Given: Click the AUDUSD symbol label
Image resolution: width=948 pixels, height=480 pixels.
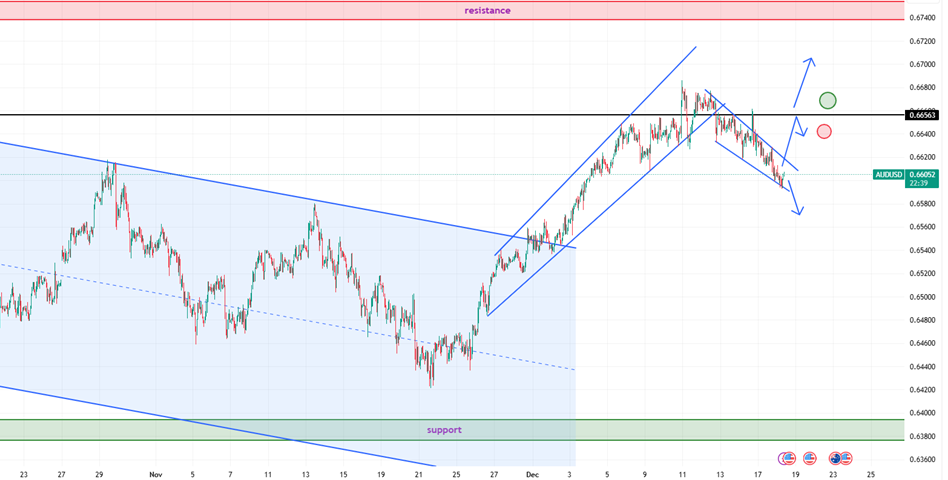Looking at the screenshot, I should [888, 174].
